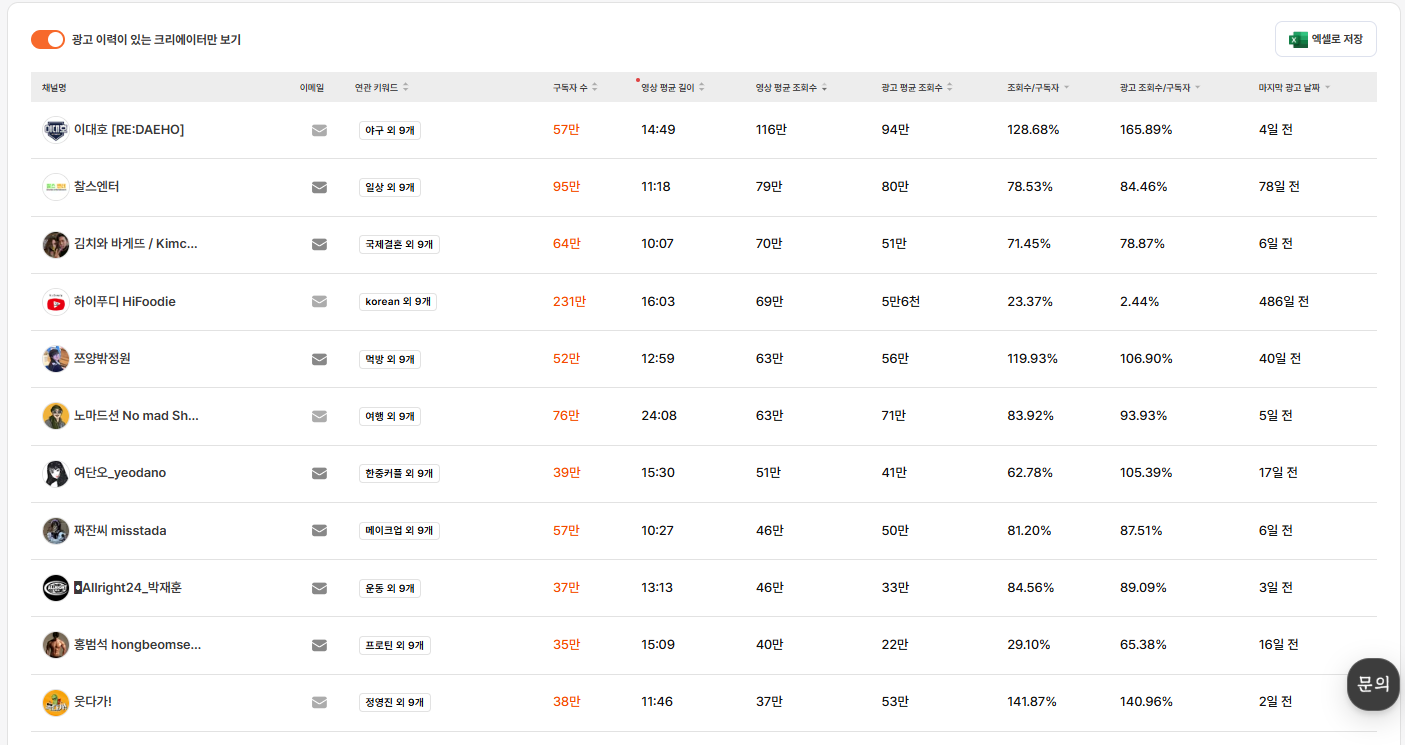This screenshot has width=1405, height=745.
Task: Click the 엑셀로 저장 button
Action: pyautogui.click(x=1325, y=39)
